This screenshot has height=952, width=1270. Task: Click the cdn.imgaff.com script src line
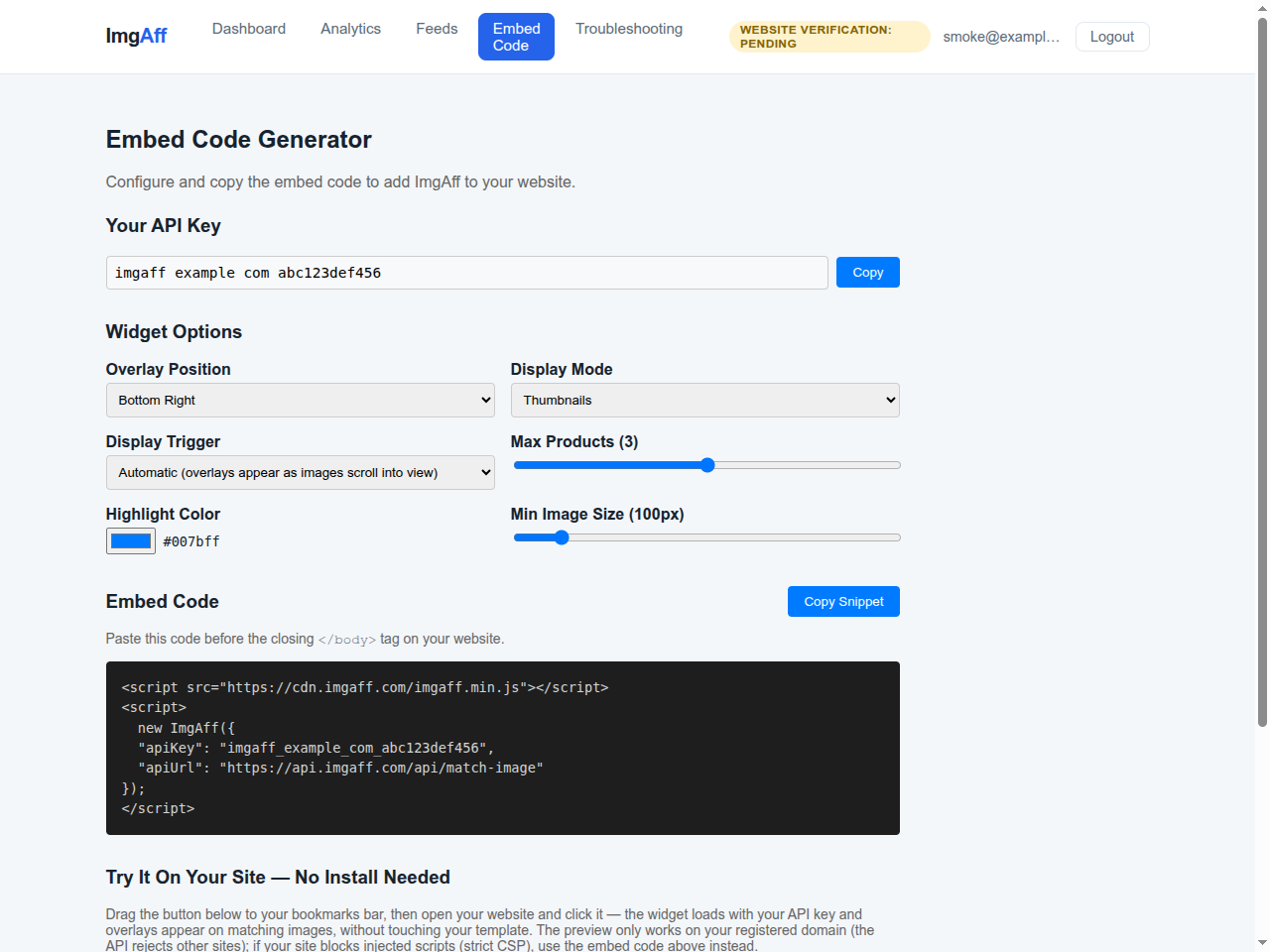365,687
